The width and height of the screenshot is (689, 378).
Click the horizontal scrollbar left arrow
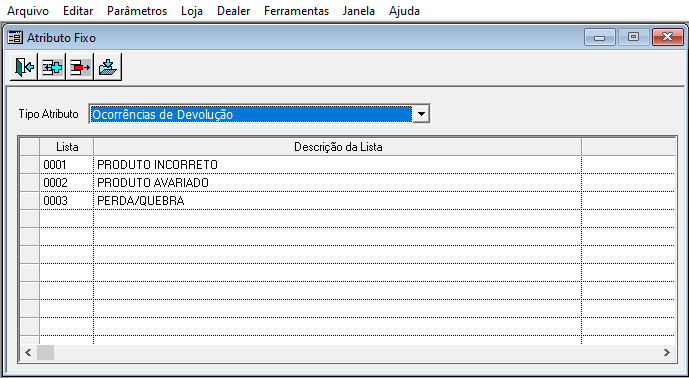28,353
